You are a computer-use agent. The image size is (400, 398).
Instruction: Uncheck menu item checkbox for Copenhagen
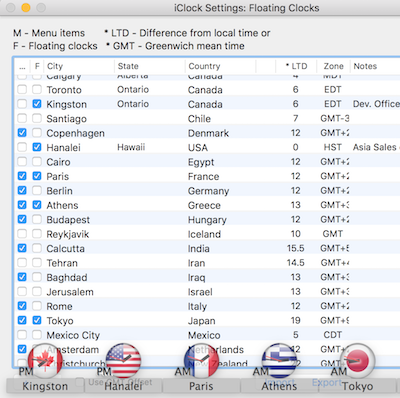coord(22,133)
